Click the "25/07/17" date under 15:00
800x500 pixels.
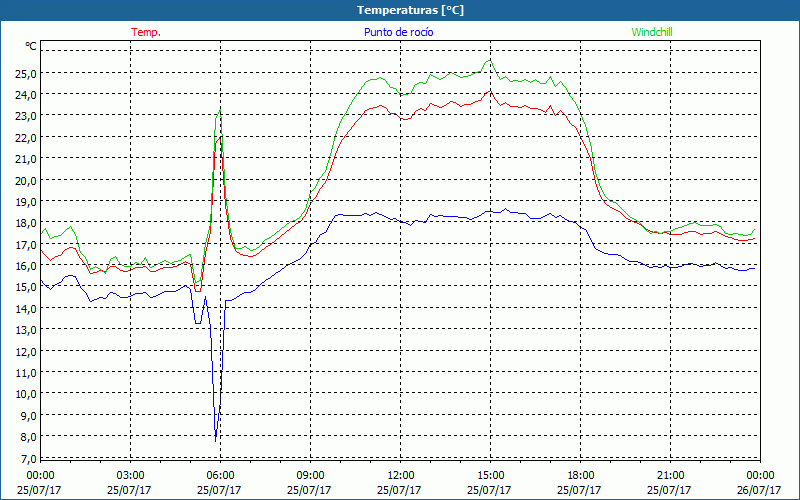489,490
